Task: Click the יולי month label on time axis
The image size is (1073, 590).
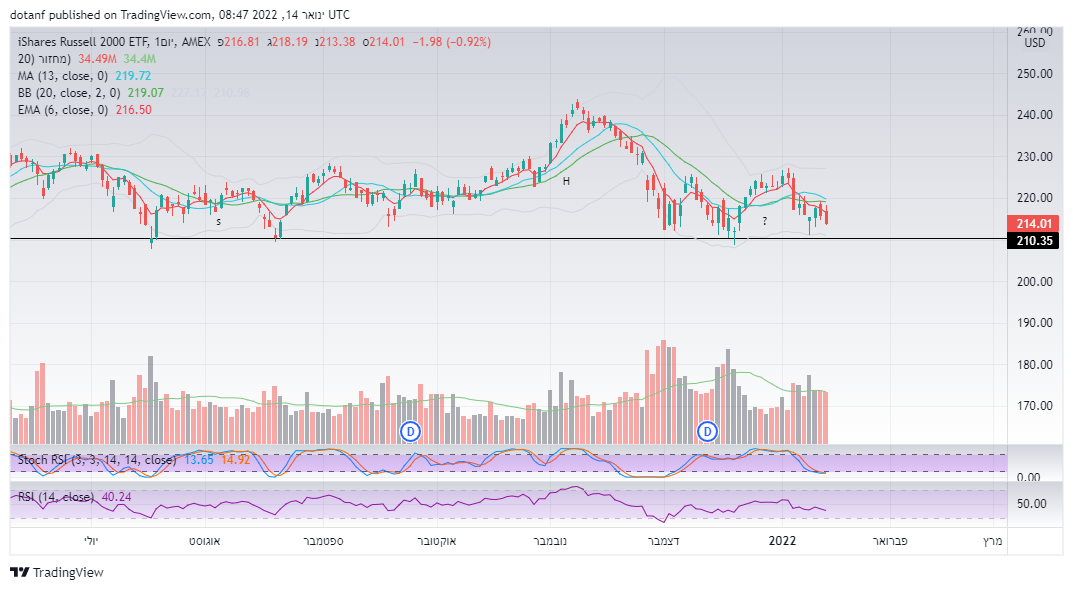Action: (x=91, y=541)
